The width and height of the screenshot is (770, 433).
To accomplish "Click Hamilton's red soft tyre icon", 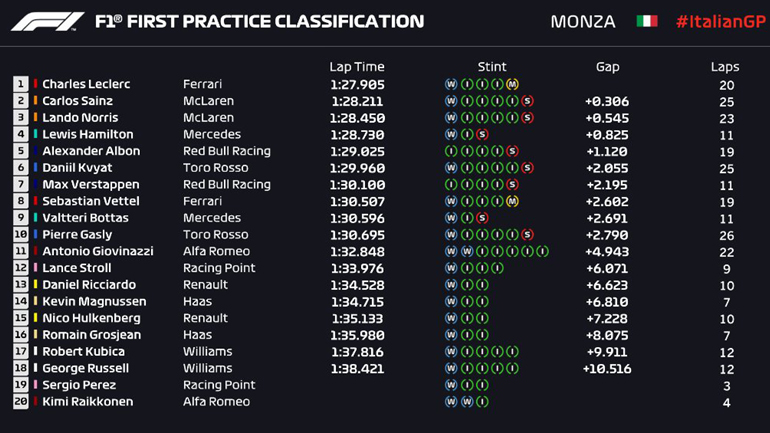I will (482, 134).
